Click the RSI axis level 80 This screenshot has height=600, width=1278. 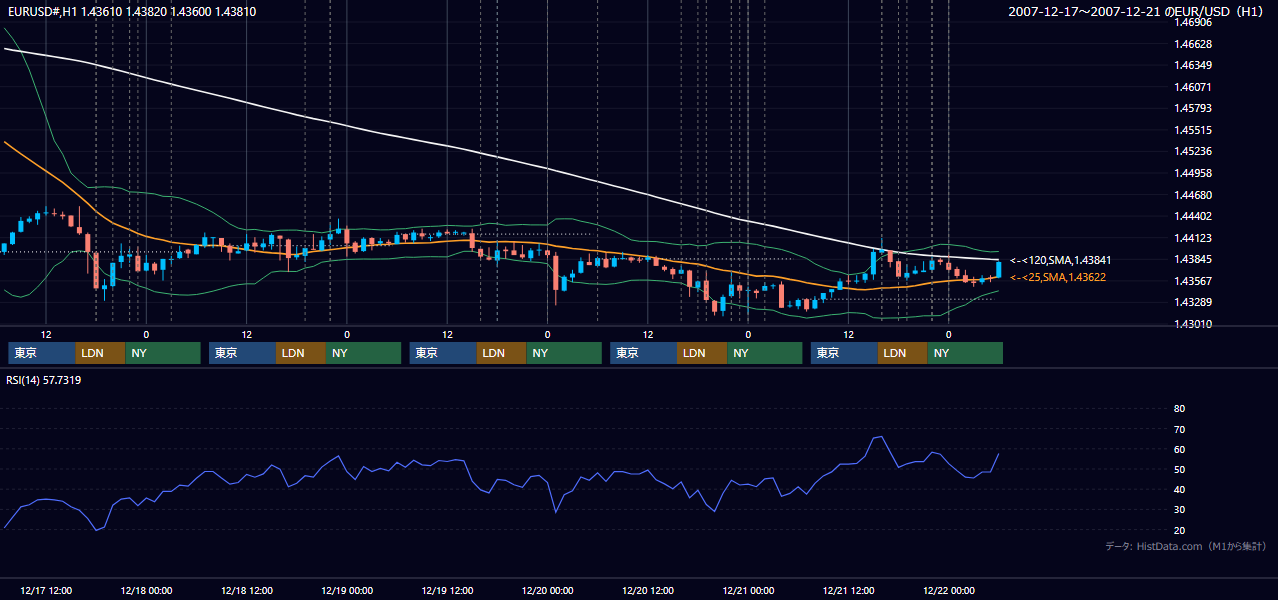click(1179, 409)
